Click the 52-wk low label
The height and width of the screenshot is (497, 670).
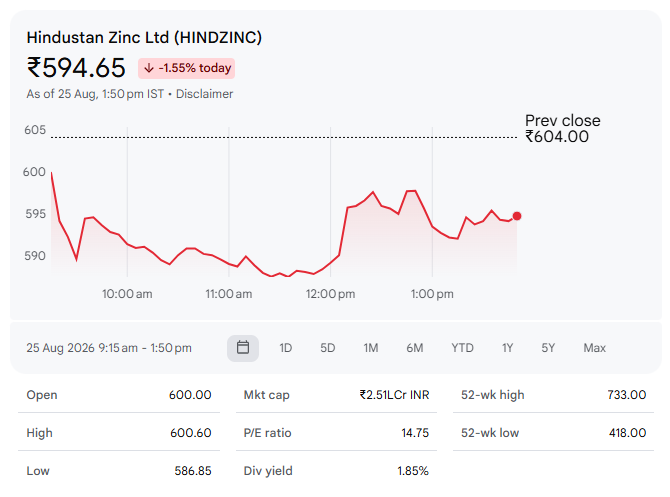point(490,433)
